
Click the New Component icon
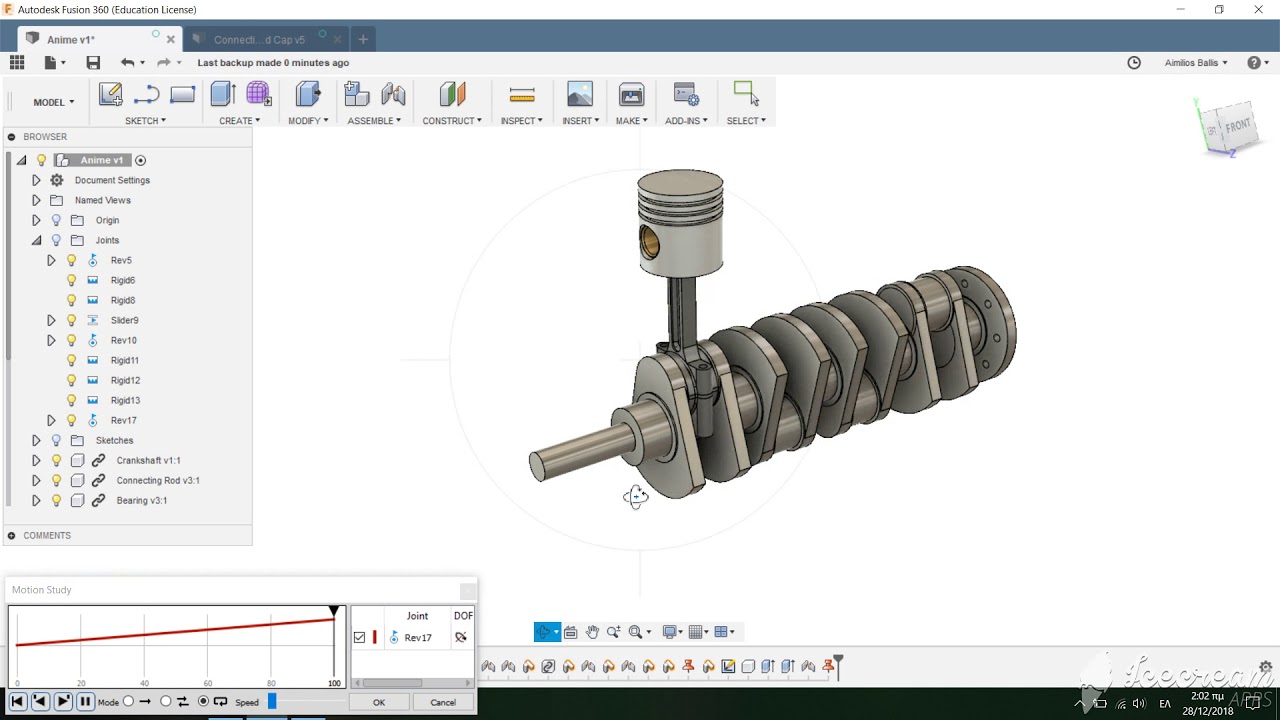[356, 94]
